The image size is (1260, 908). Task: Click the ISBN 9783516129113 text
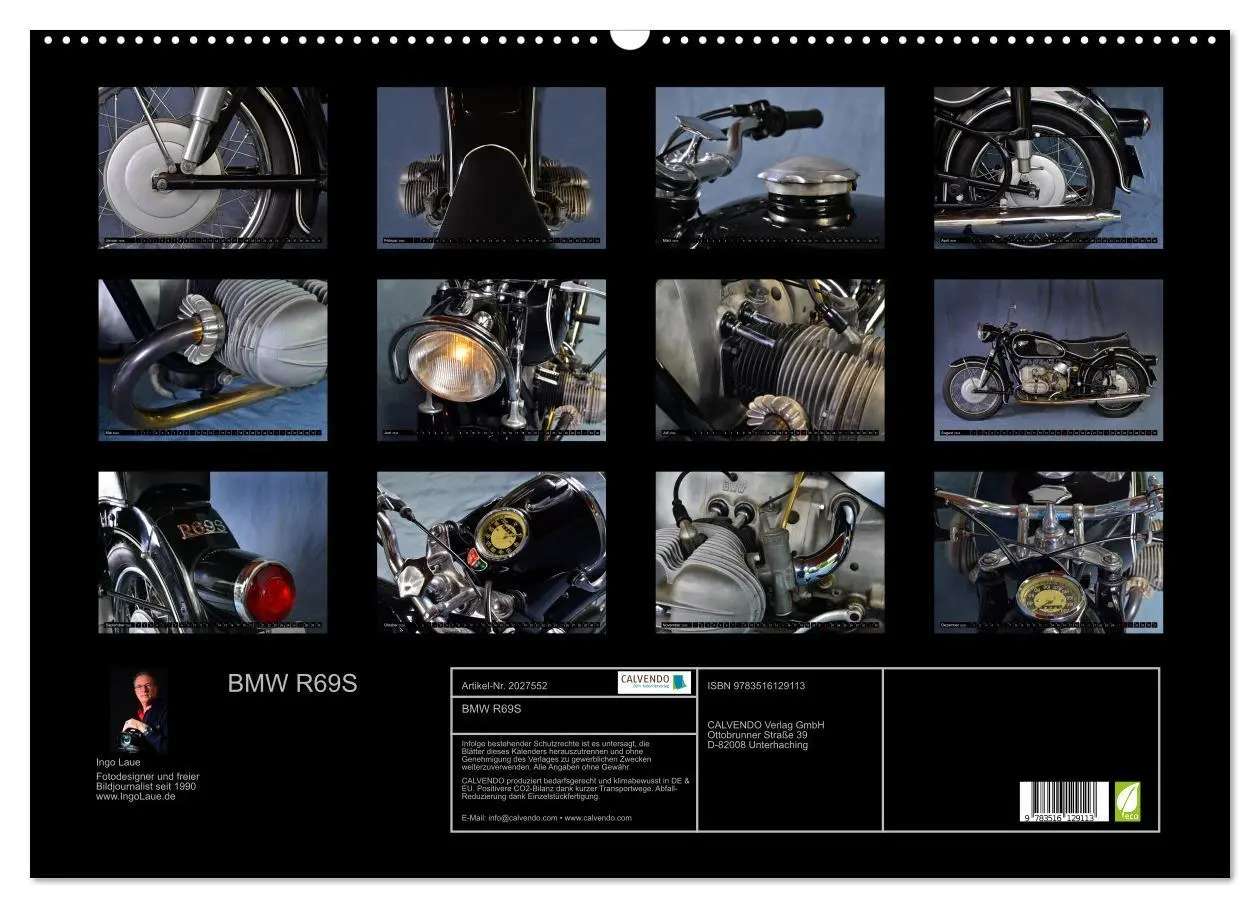(756, 686)
